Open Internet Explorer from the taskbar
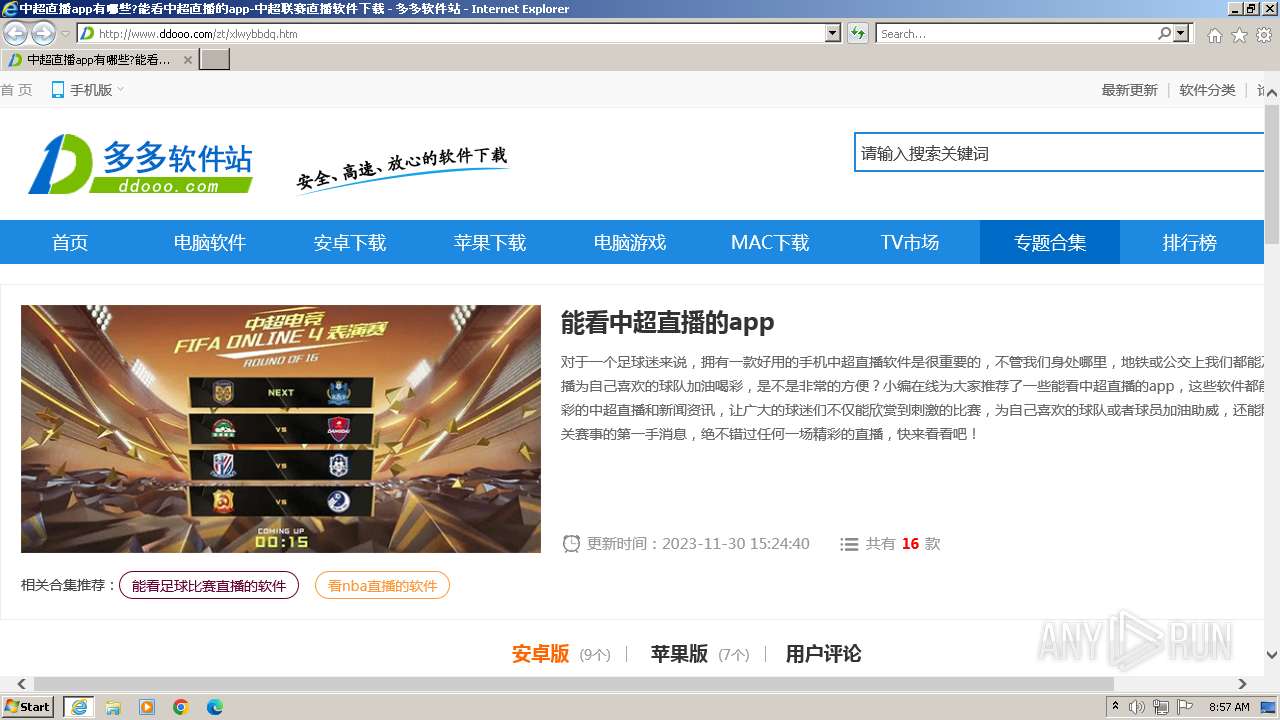Viewport: 1280px width, 720px height. [x=79, y=707]
